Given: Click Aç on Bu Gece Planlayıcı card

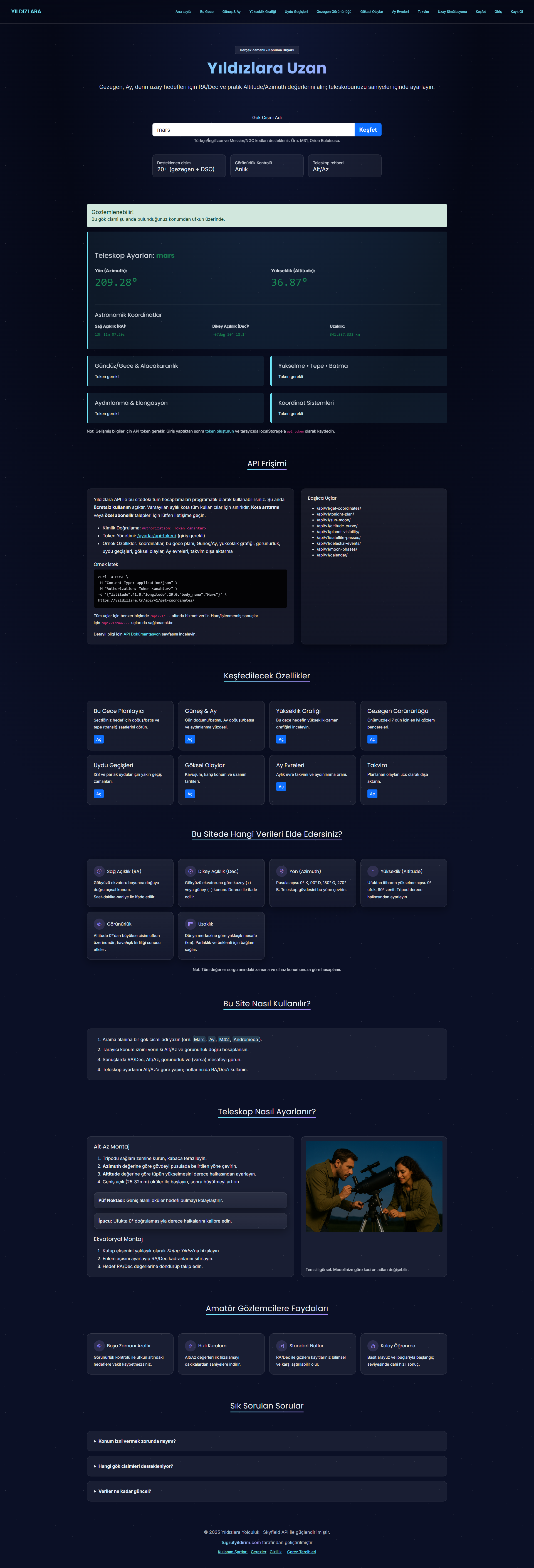Looking at the screenshot, I should coord(98,740).
